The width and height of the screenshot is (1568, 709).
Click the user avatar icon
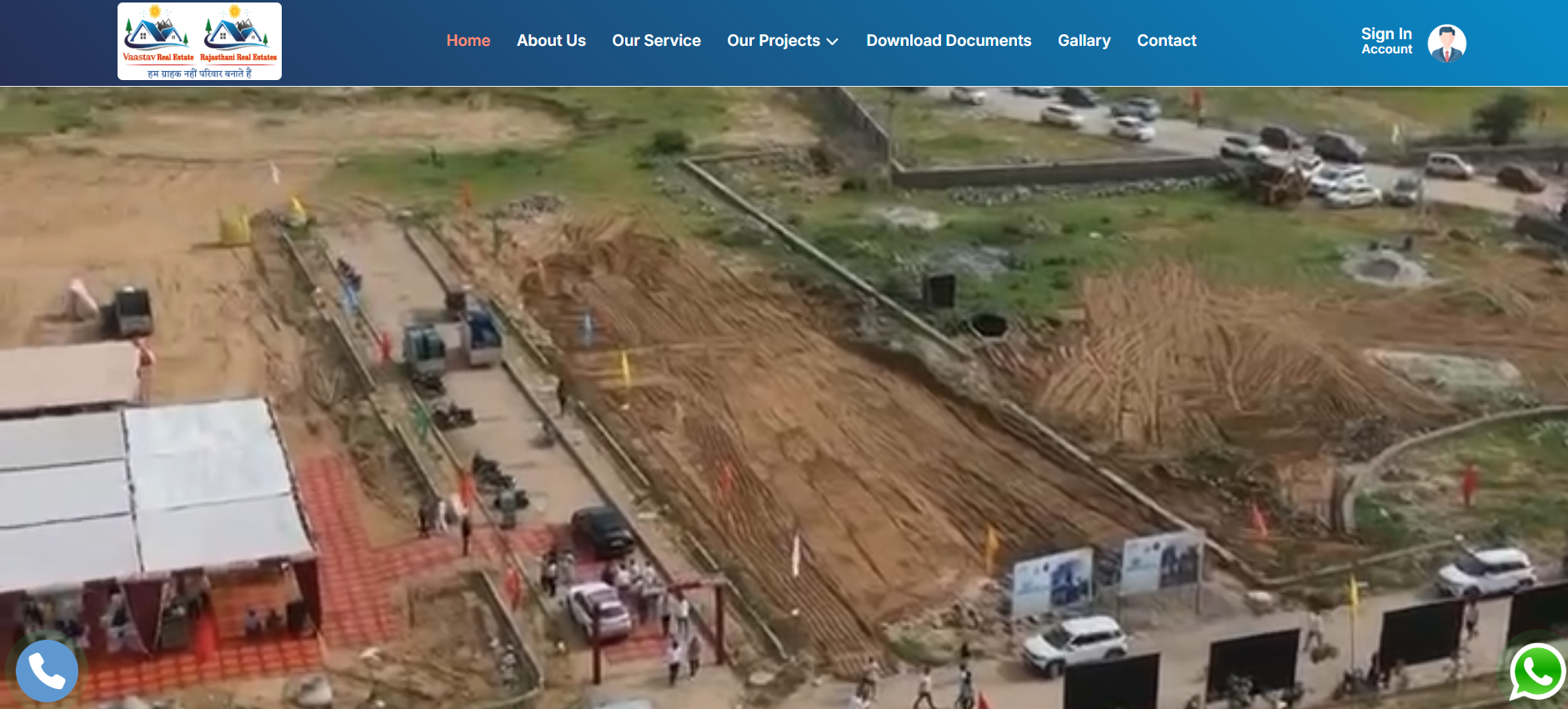[x=1447, y=43]
